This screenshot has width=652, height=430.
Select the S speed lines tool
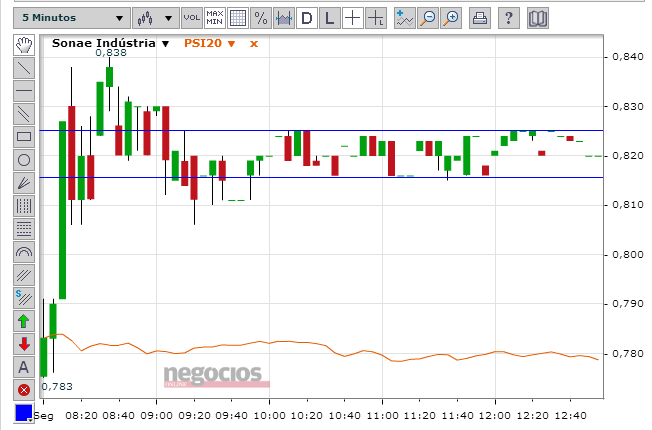[x=24, y=298]
